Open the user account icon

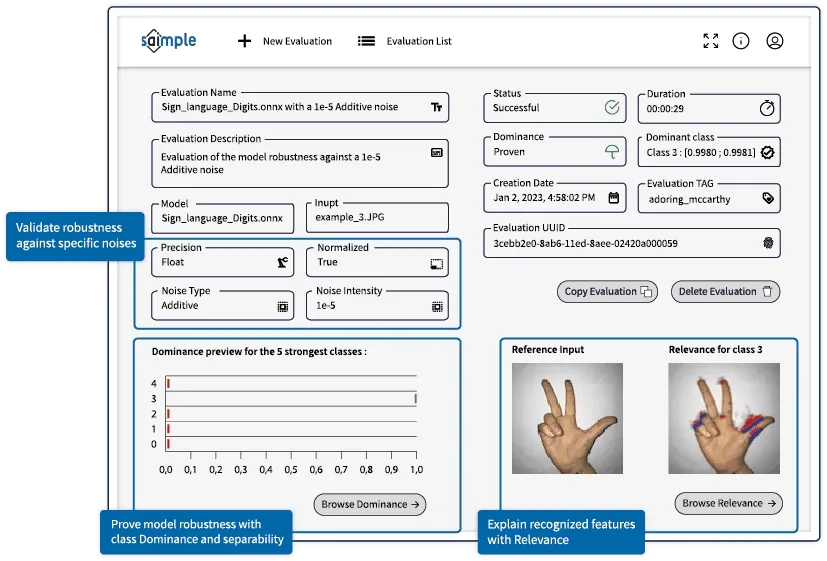point(774,41)
